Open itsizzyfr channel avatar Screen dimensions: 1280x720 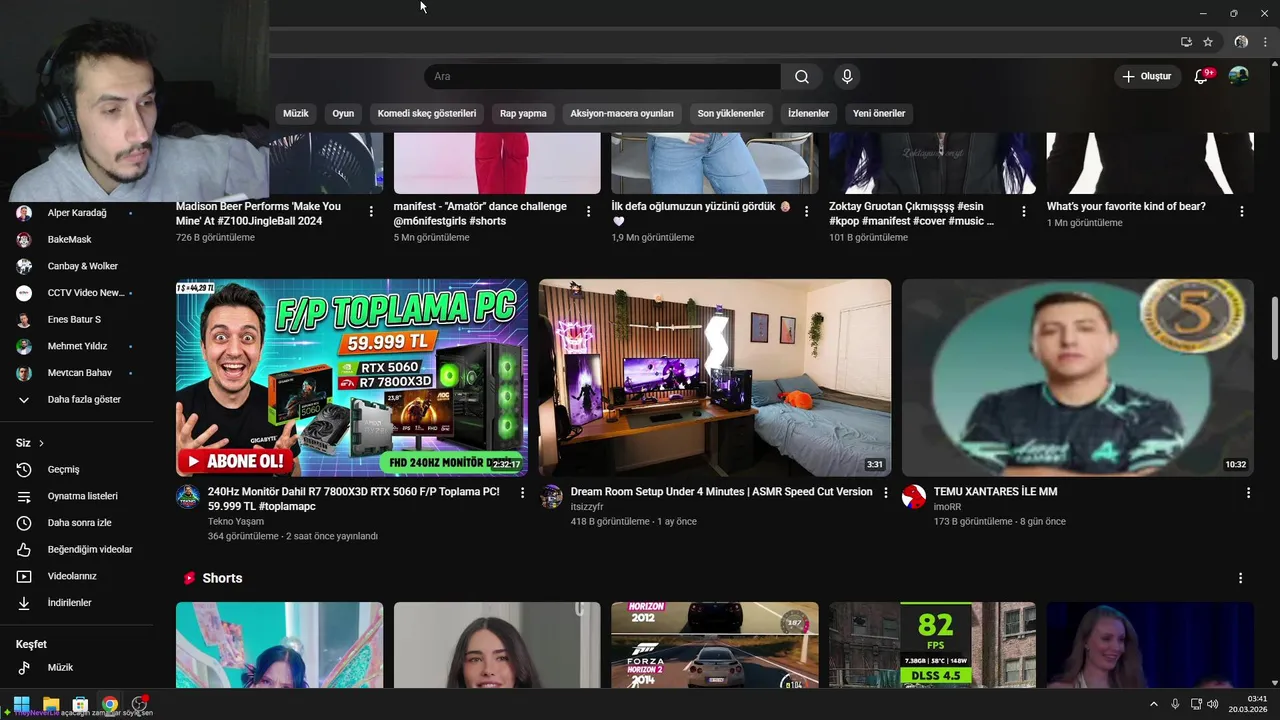(x=551, y=497)
